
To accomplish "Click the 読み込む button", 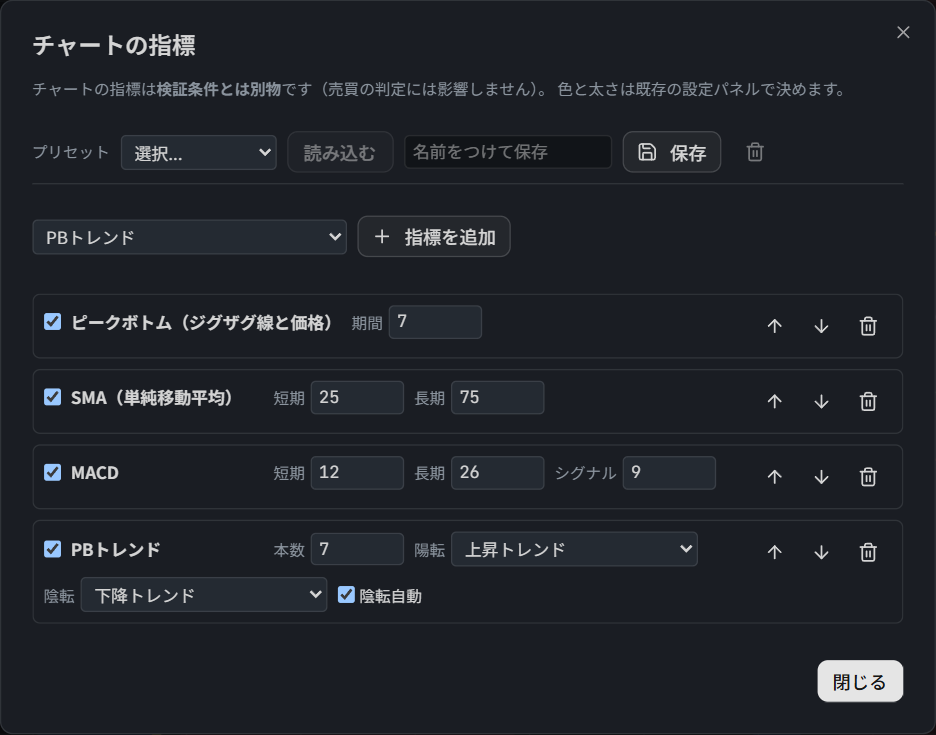I will tap(340, 152).
